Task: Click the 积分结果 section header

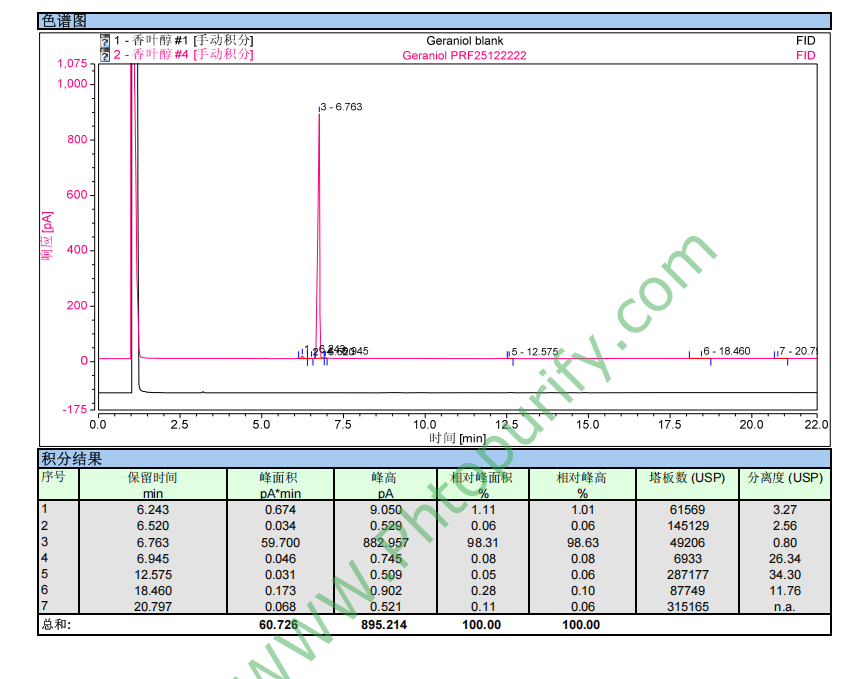Action: click(x=71, y=459)
